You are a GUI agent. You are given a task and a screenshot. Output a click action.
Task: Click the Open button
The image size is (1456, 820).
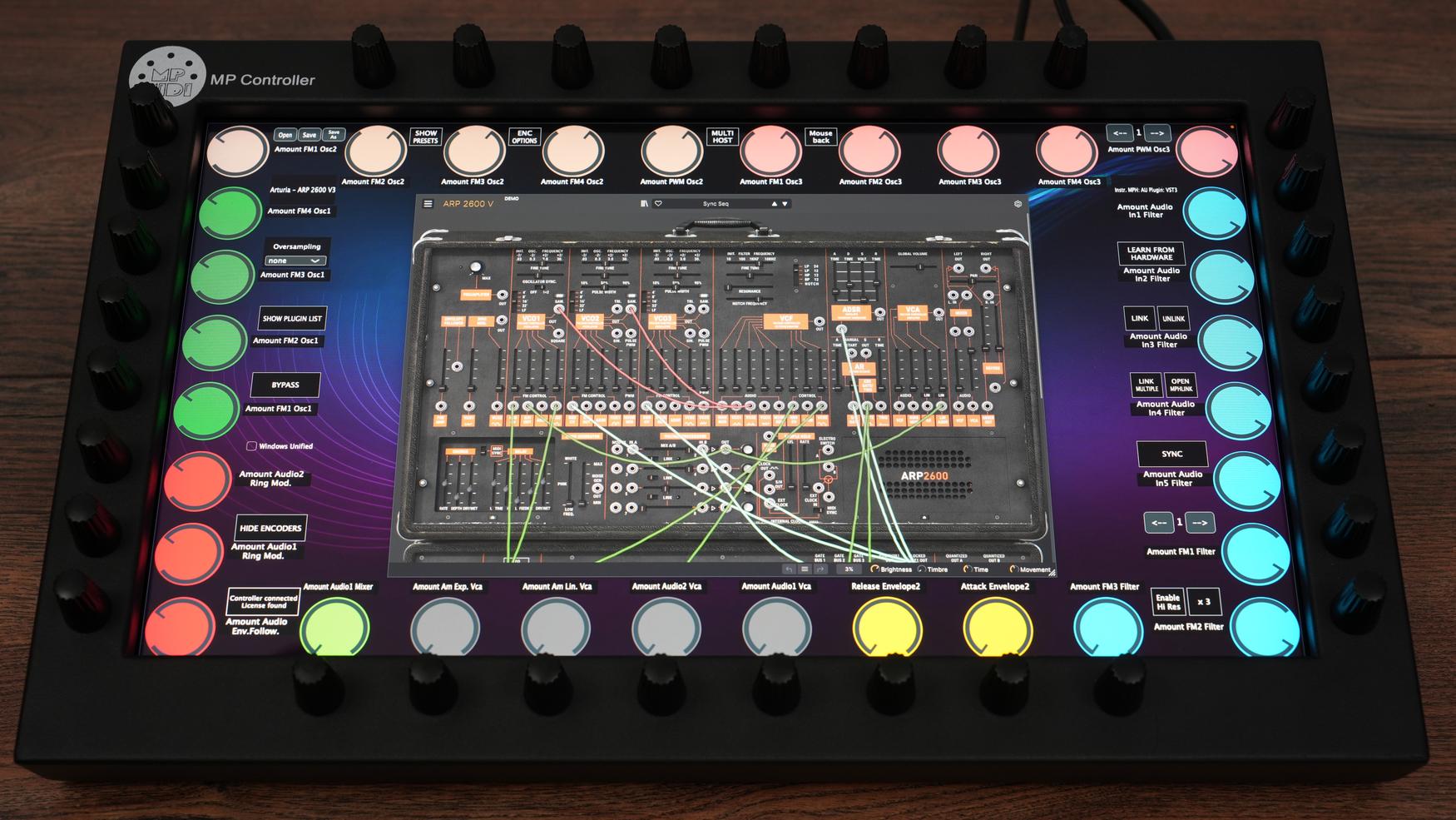(x=285, y=135)
